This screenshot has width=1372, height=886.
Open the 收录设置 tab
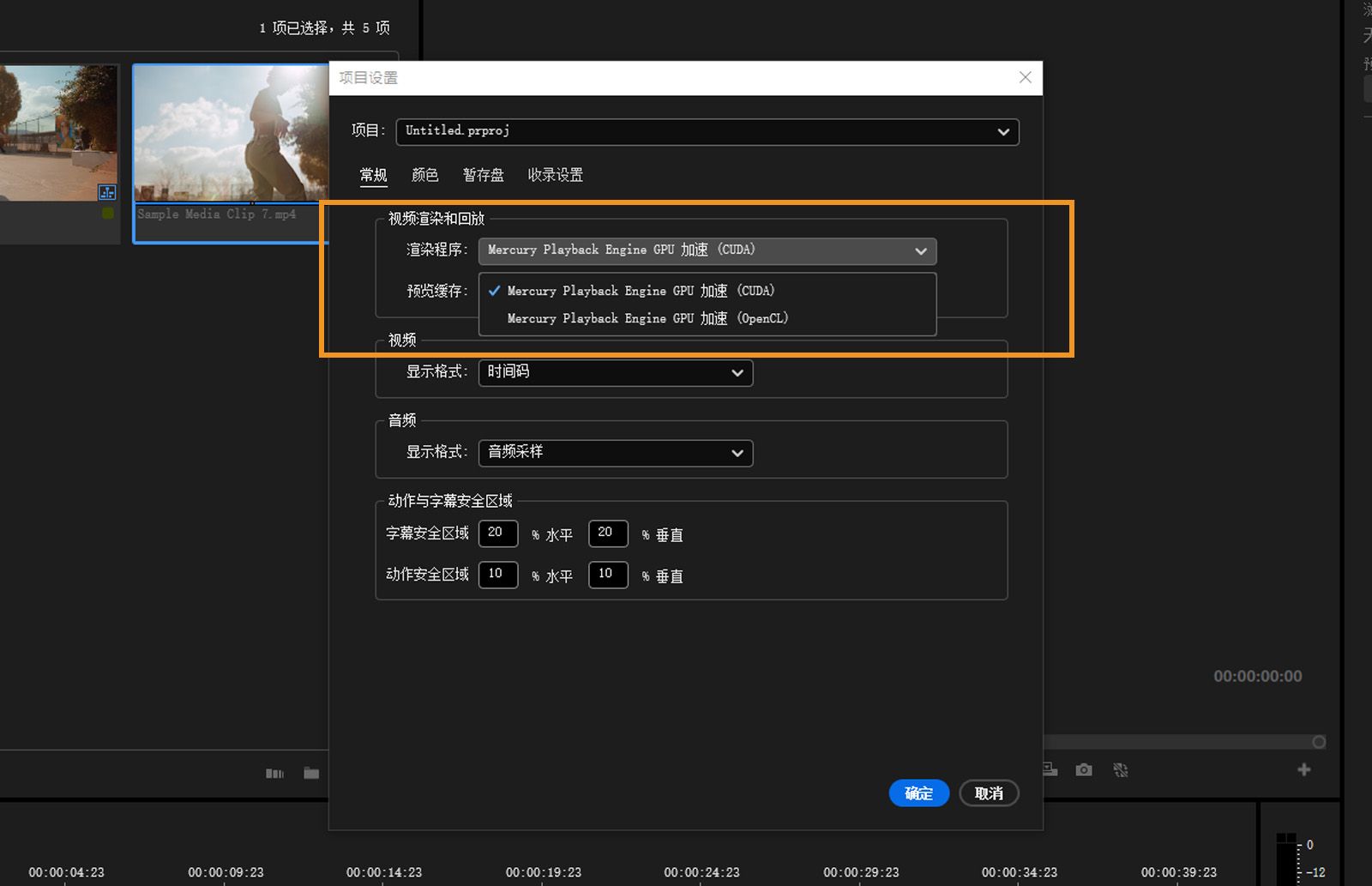[x=555, y=175]
